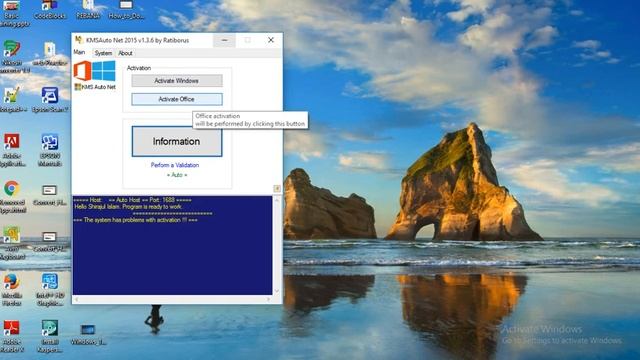This screenshot has height=360, width=640.
Task: Close the KMSAuto Net window
Action: pyautogui.click(x=271, y=40)
